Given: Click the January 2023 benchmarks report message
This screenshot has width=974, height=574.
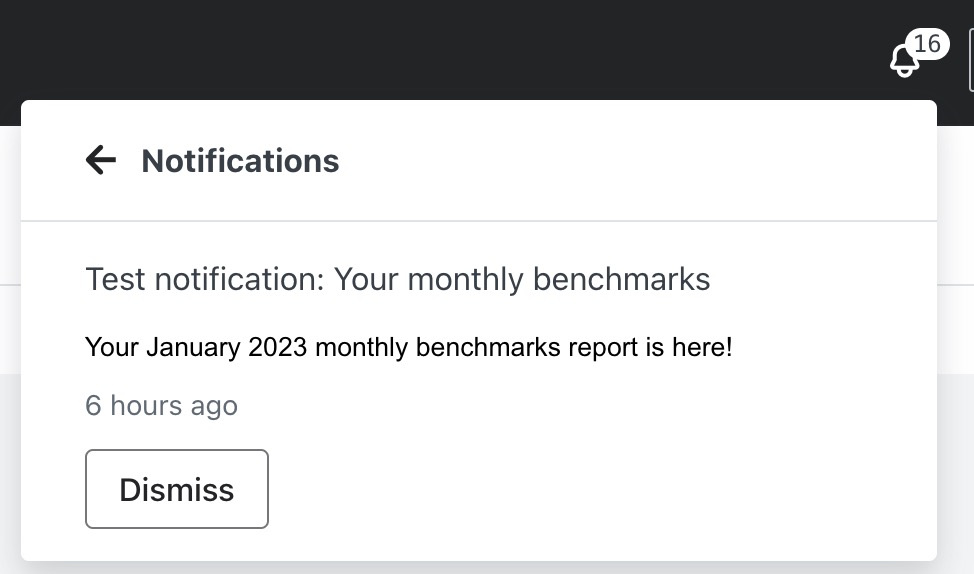Looking at the screenshot, I should tap(408, 348).
